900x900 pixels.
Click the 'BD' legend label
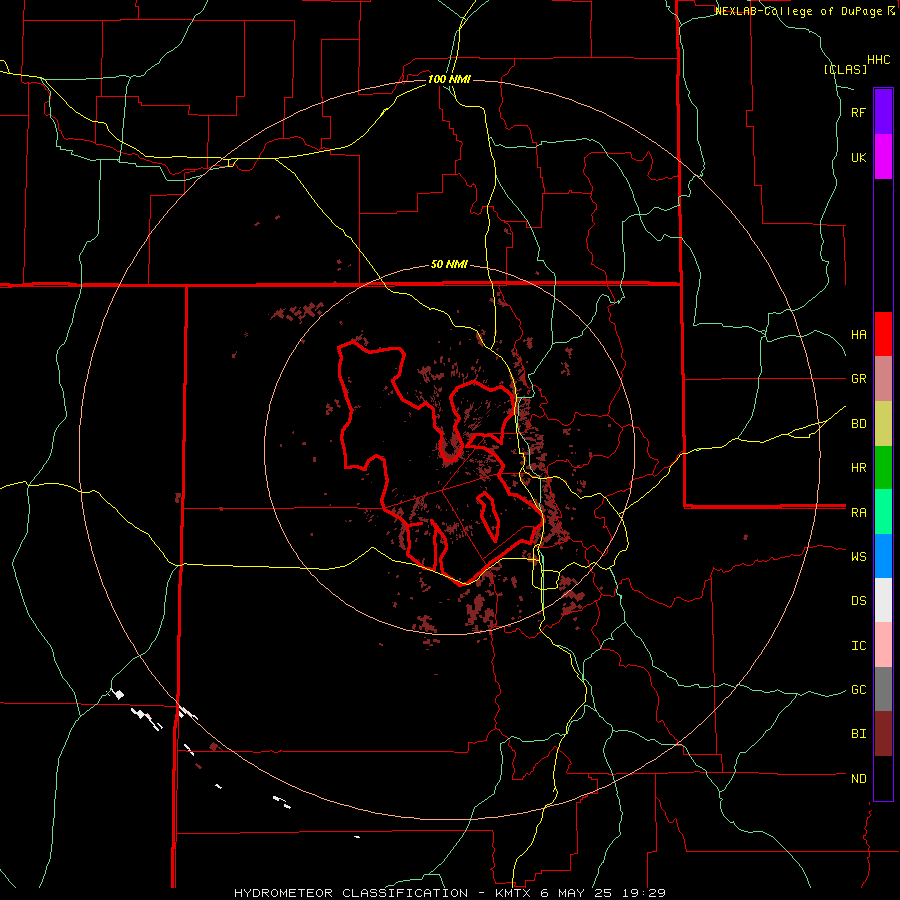click(x=859, y=424)
